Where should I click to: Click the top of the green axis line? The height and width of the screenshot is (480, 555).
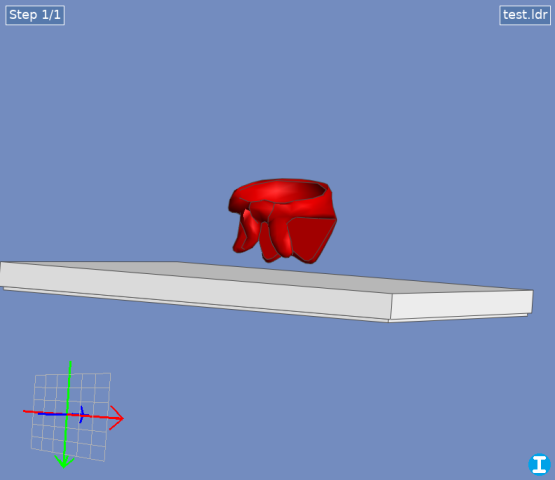(70, 363)
